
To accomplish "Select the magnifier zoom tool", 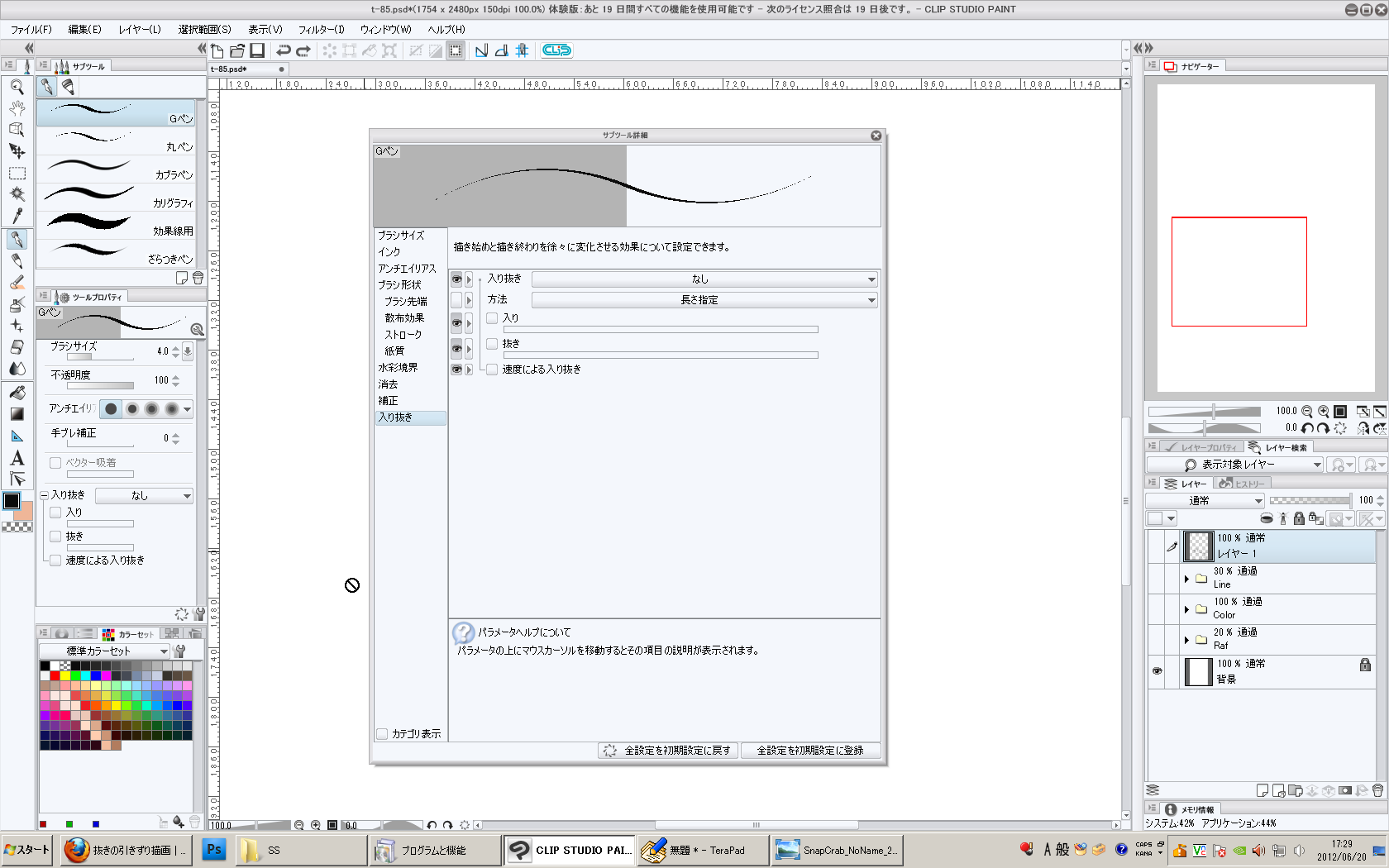I will click(x=17, y=86).
